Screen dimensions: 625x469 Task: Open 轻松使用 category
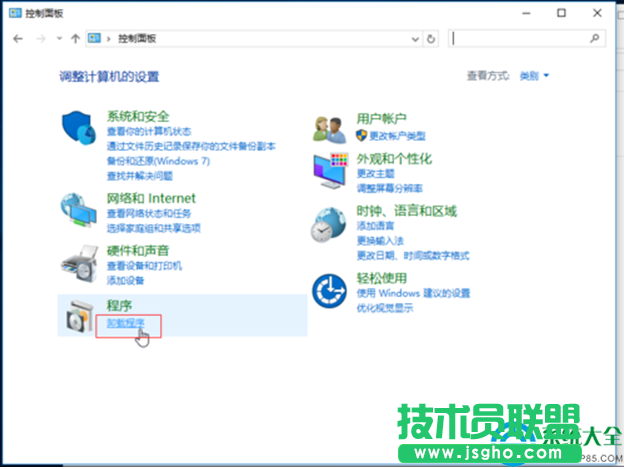tap(381, 278)
